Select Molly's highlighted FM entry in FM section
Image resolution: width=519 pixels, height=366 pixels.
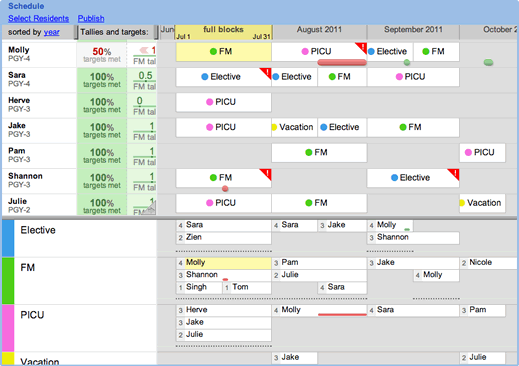click(224, 263)
